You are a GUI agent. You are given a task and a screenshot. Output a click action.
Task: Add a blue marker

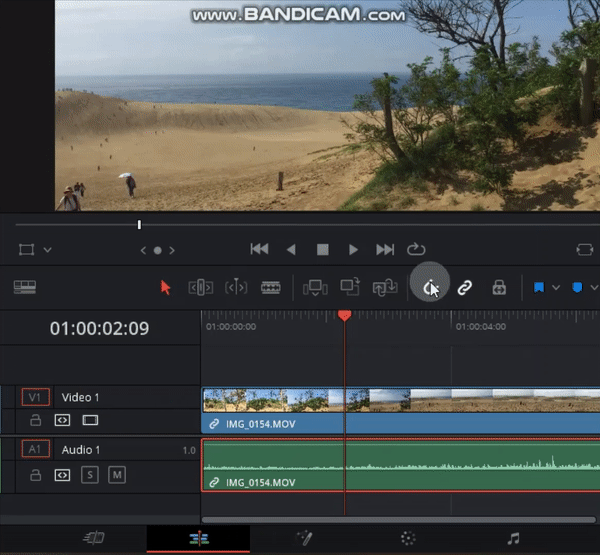tap(577, 287)
